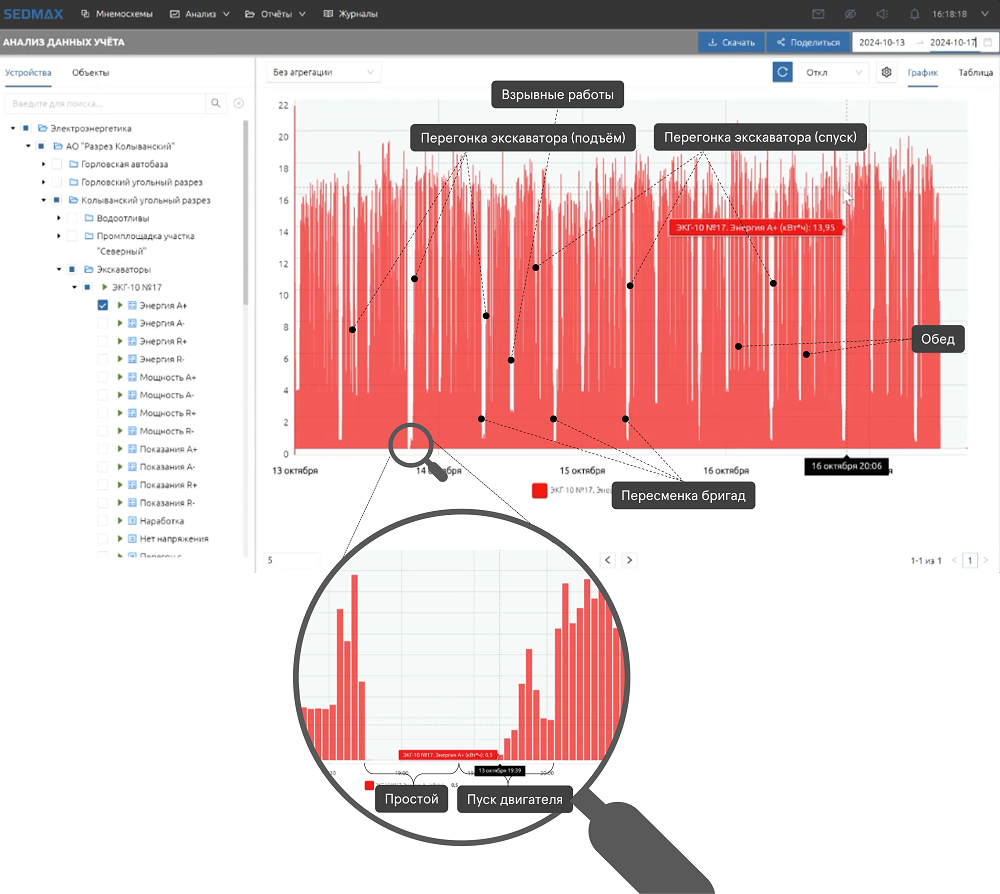This screenshot has width=1000, height=894.
Task: Click the Поделиться share button
Action: tap(808, 43)
